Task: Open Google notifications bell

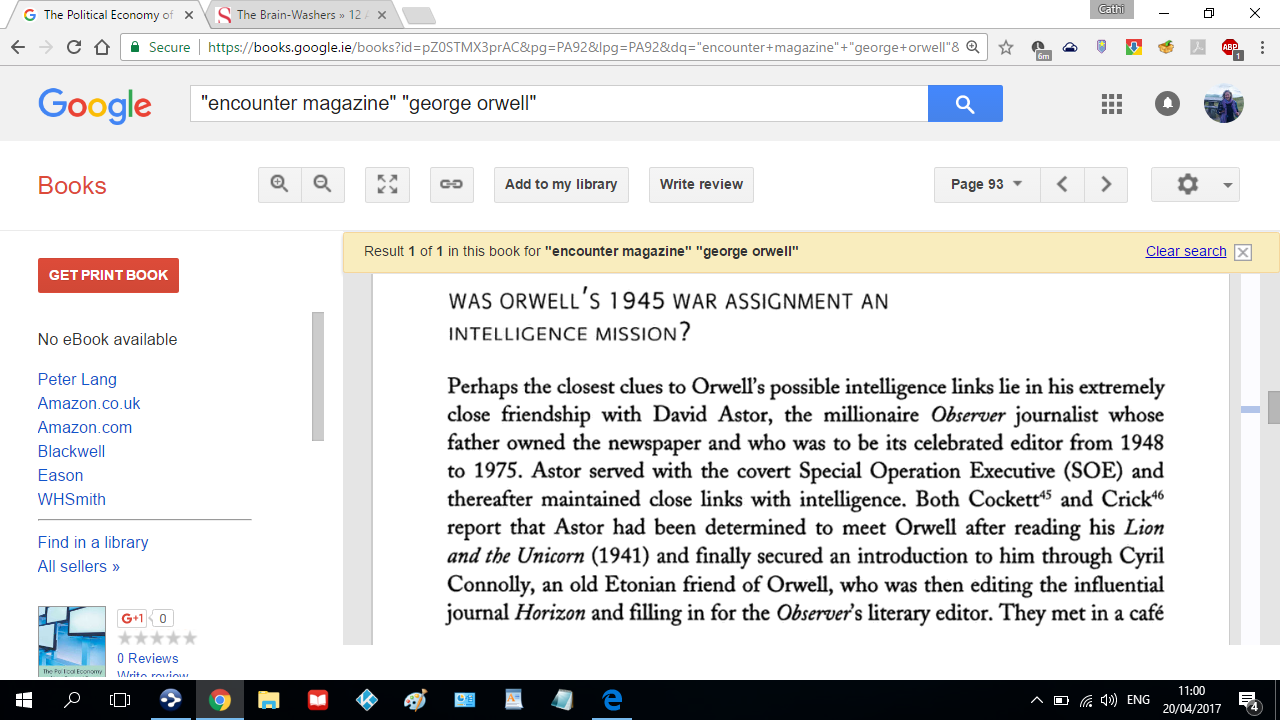Action: (x=1167, y=104)
